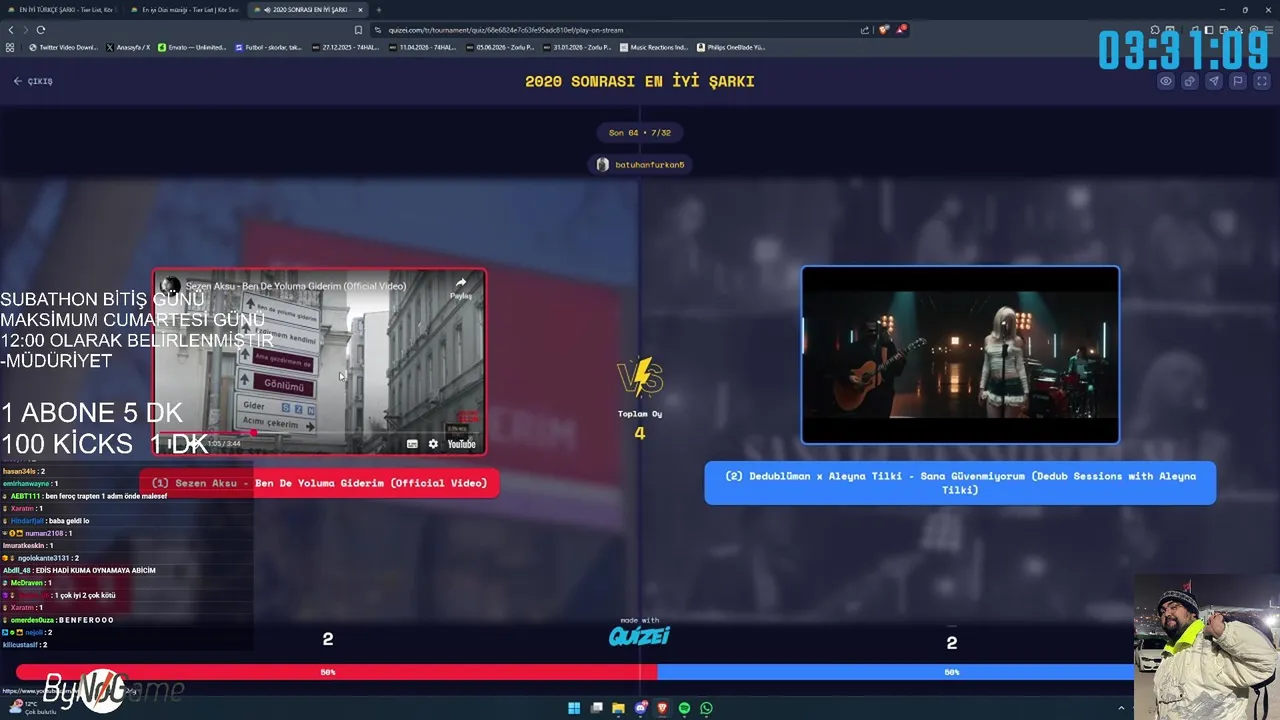Open the Windows Start menu
The width and height of the screenshot is (1280, 720).
pos(574,708)
